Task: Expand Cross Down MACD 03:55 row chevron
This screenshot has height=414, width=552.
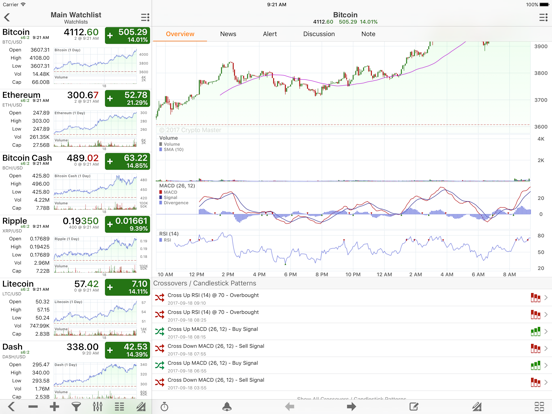Action: (x=546, y=382)
